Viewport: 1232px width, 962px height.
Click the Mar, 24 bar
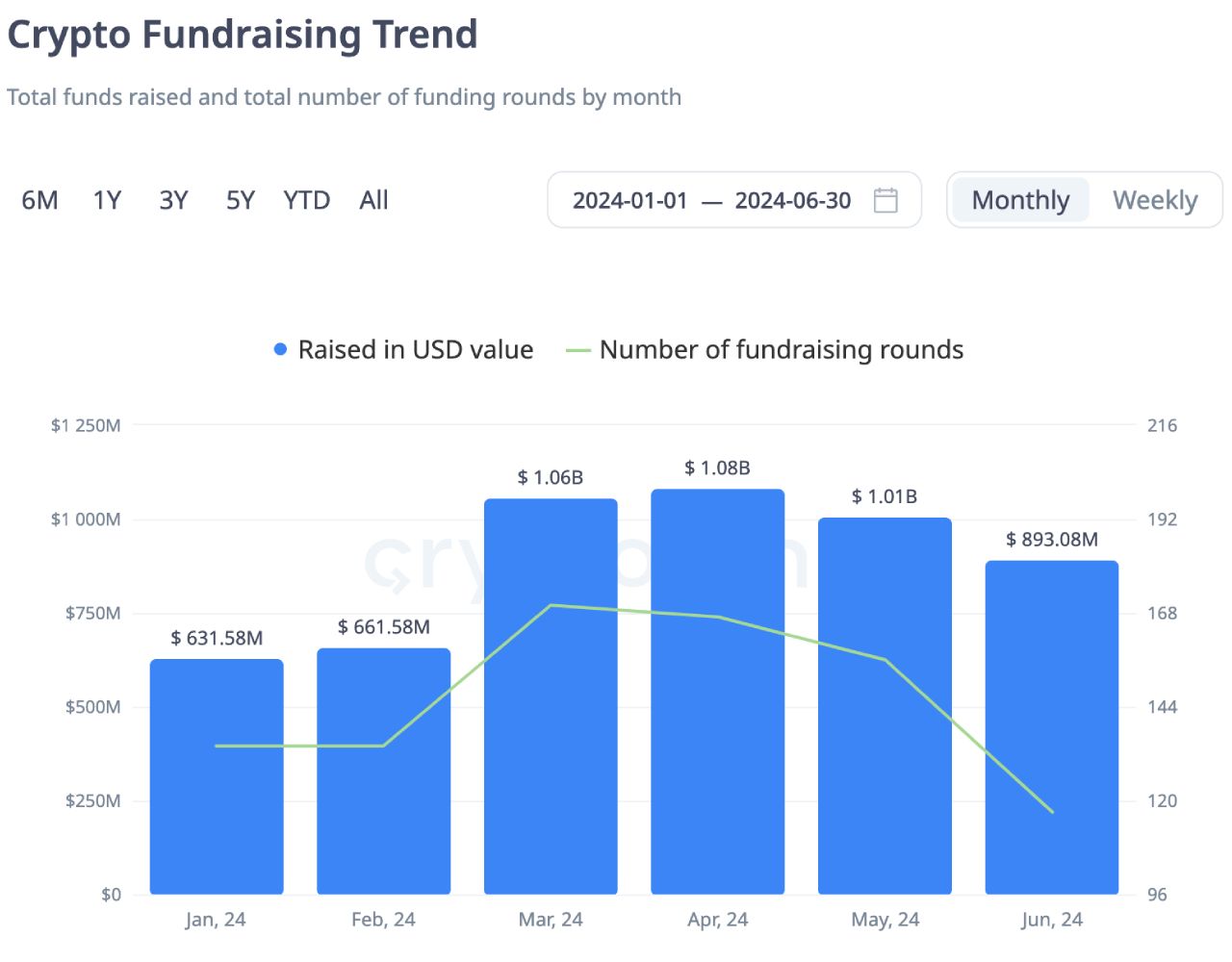pos(551,696)
